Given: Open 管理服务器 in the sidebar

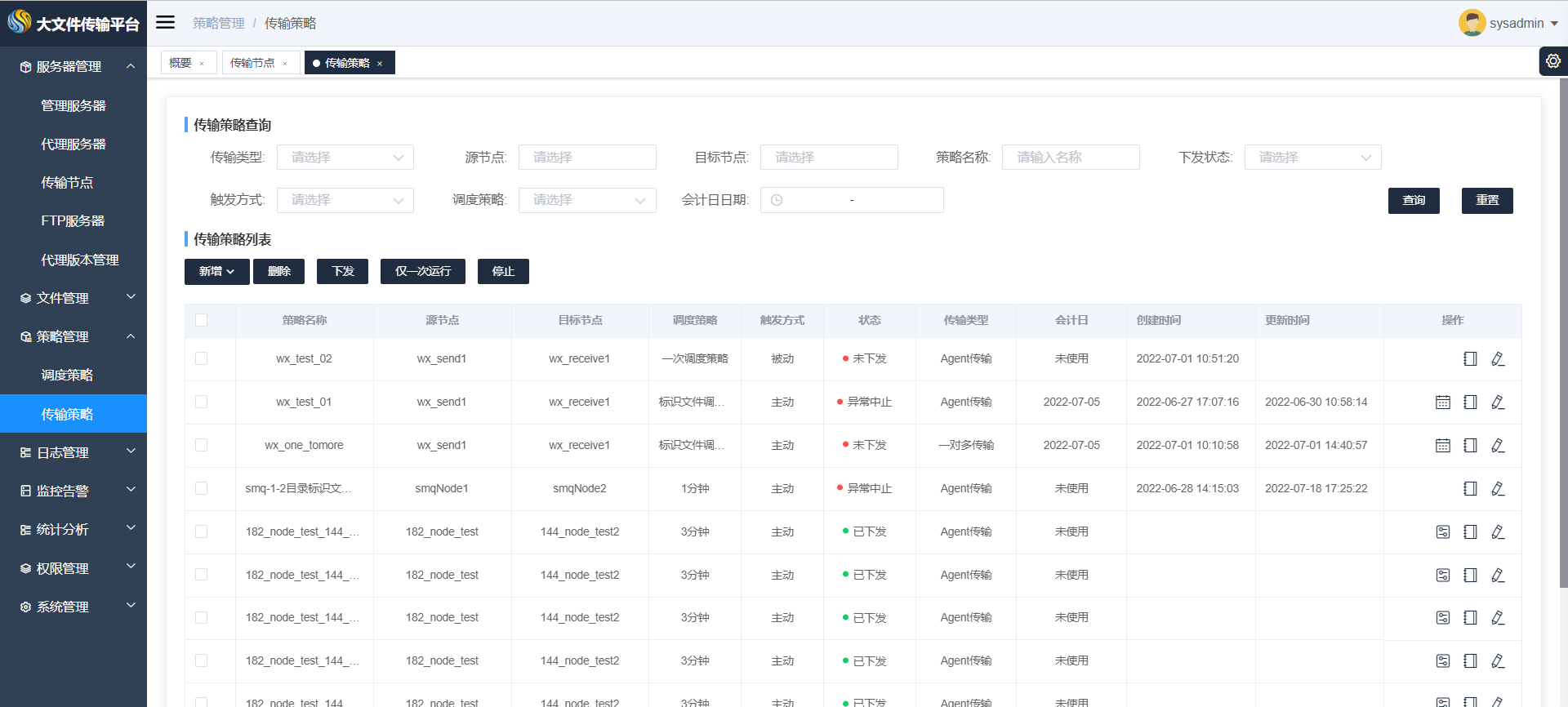Looking at the screenshot, I should (73, 105).
